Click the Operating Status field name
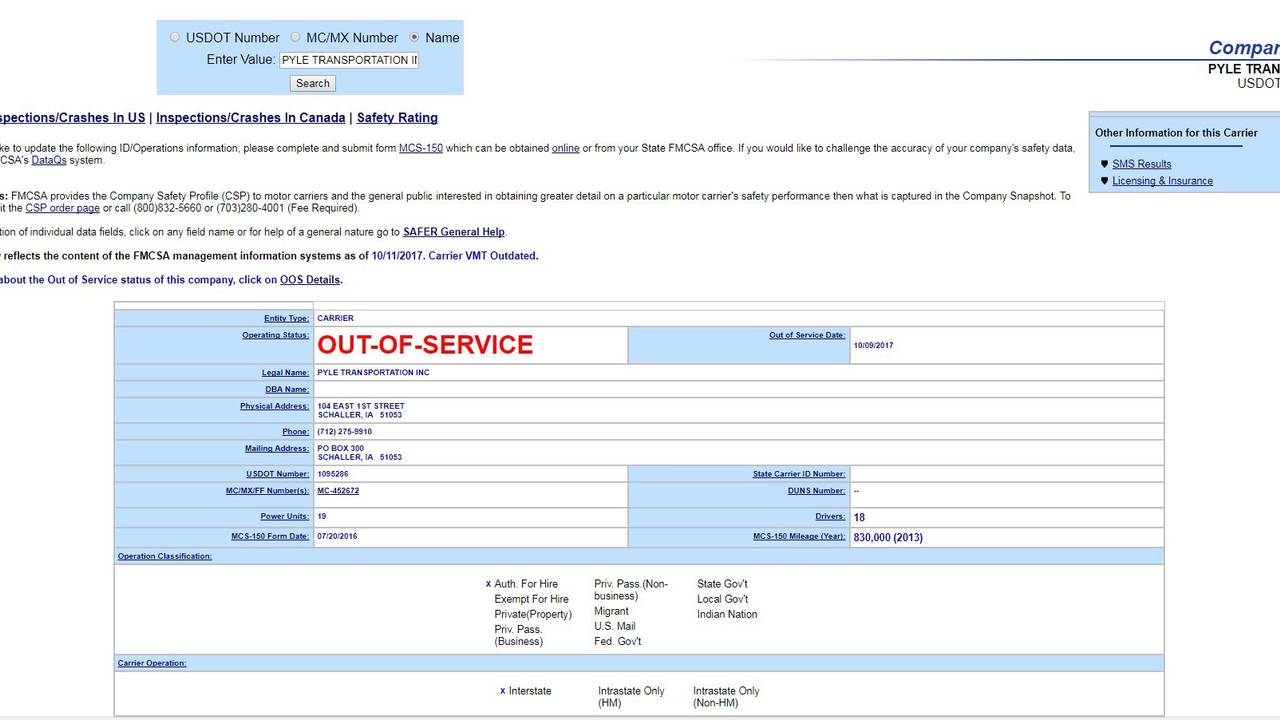This screenshot has height=720, width=1280. click(x=275, y=335)
